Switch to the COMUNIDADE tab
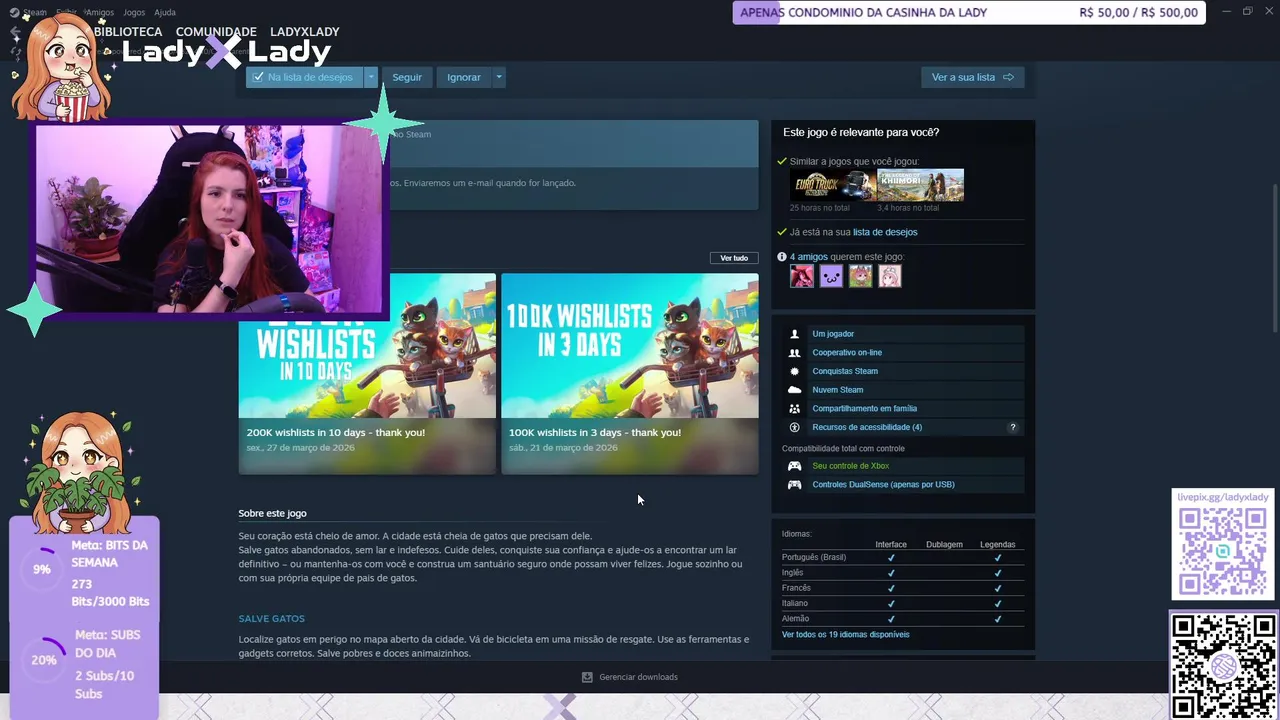This screenshot has height=720, width=1280. (216, 32)
